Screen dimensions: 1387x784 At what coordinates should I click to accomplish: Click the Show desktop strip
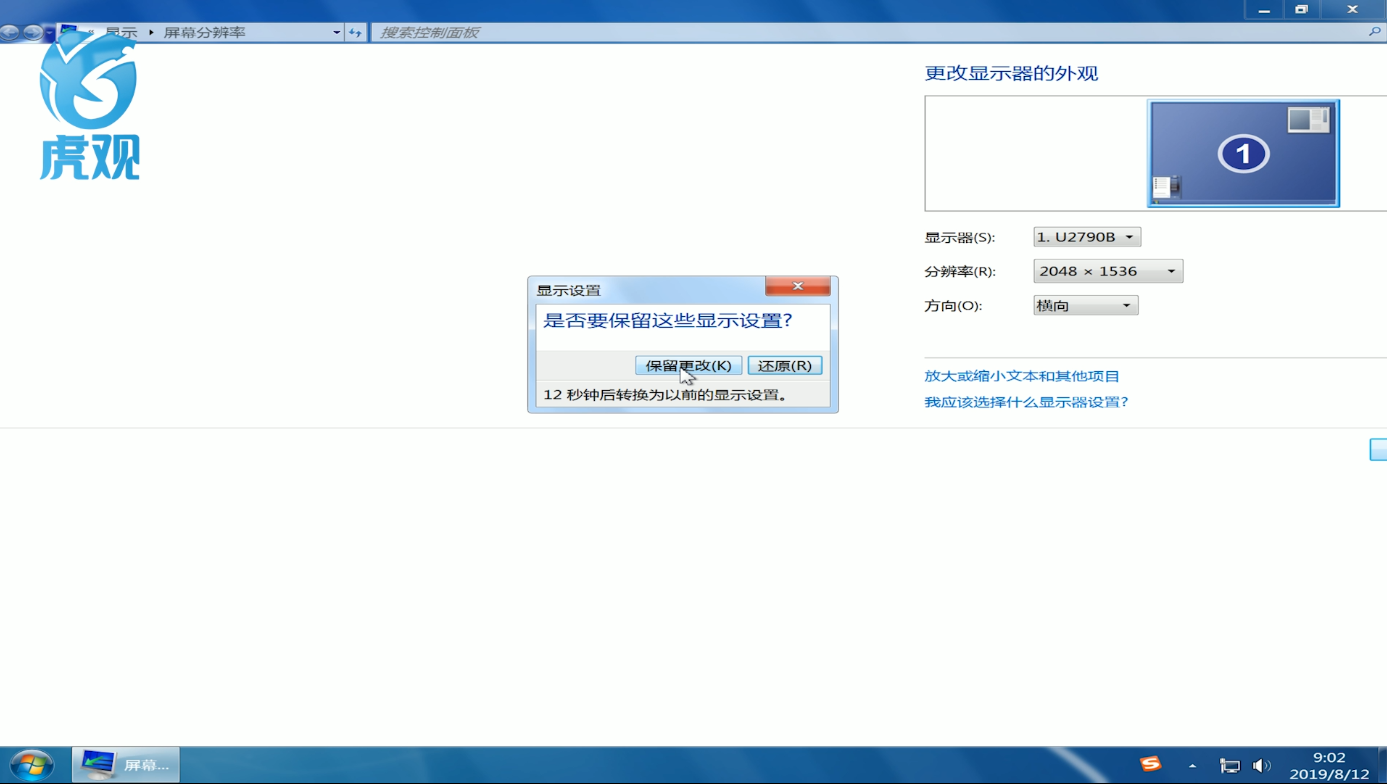[1382, 765]
